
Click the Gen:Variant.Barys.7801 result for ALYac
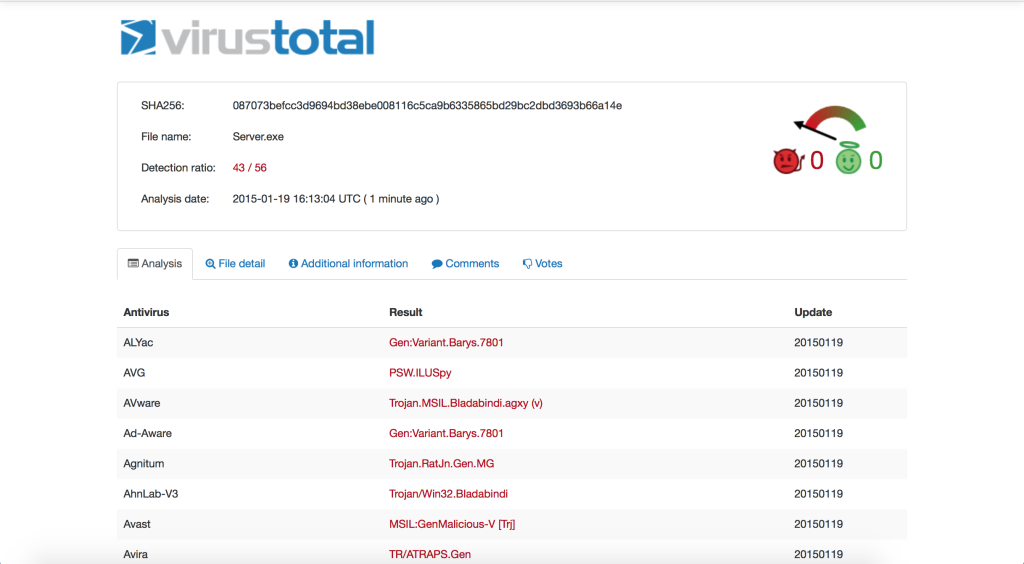click(x=446, y=342)
